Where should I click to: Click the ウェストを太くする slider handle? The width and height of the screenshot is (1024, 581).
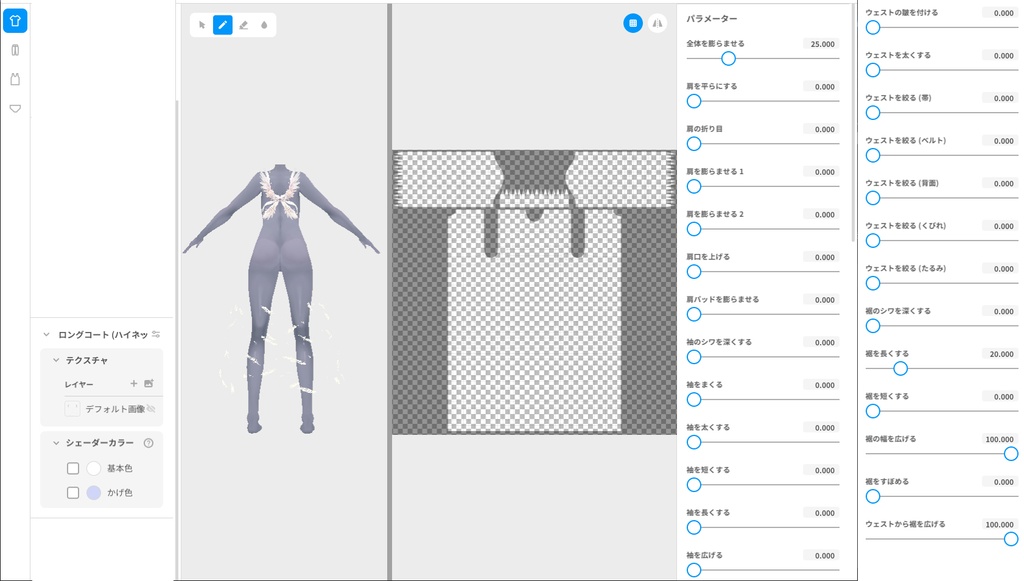(x=873, y=71)
